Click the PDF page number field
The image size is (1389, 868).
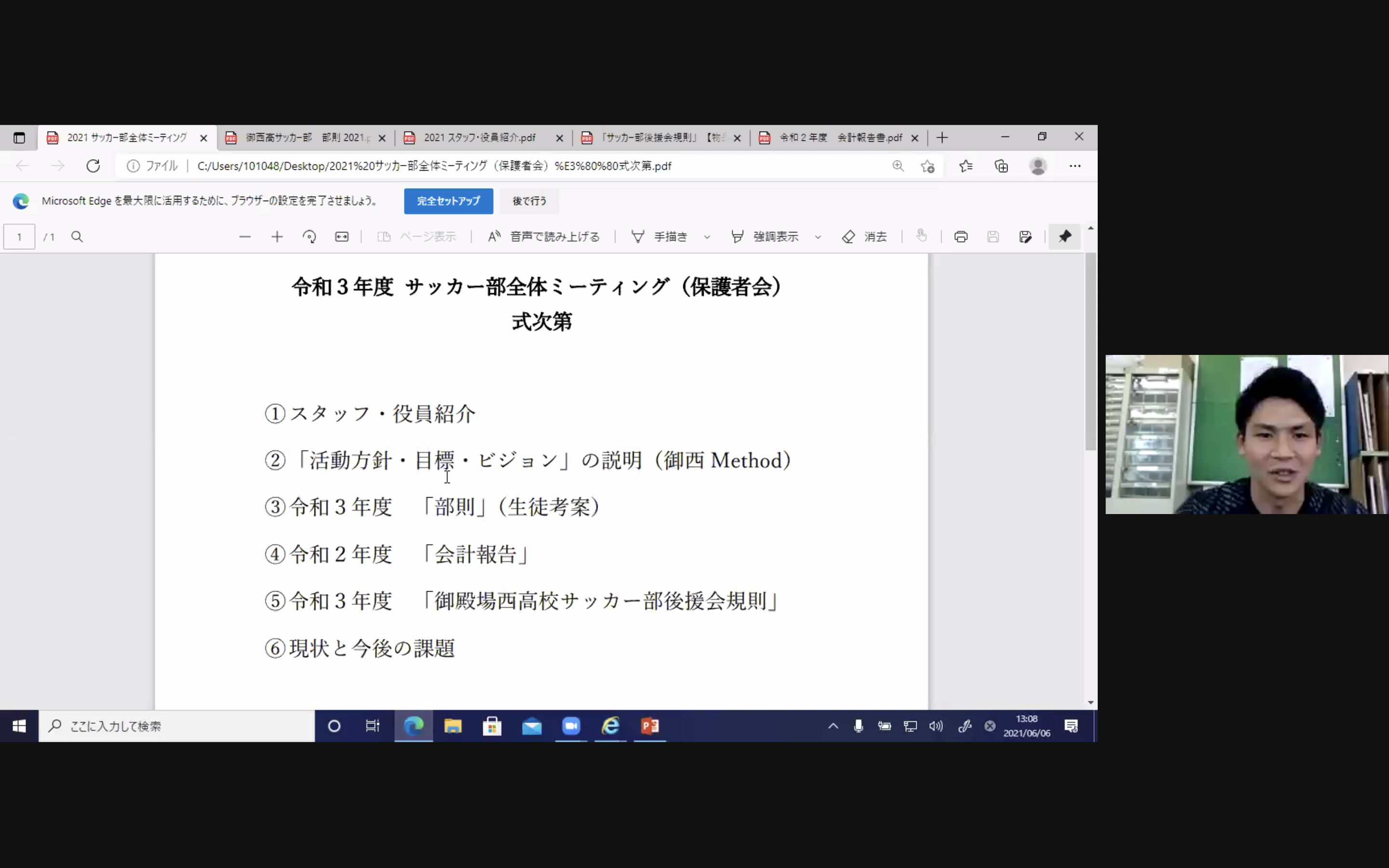(19, 237)
